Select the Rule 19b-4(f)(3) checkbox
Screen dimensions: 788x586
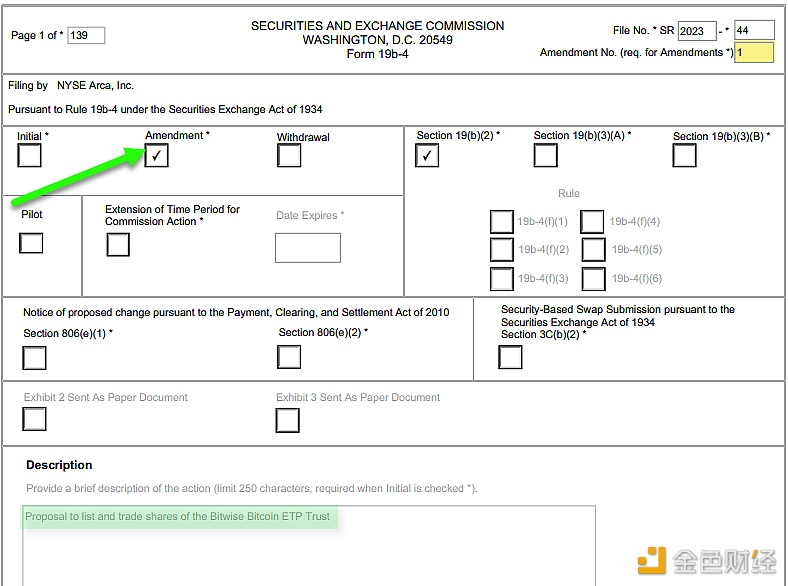pos(502,279)
